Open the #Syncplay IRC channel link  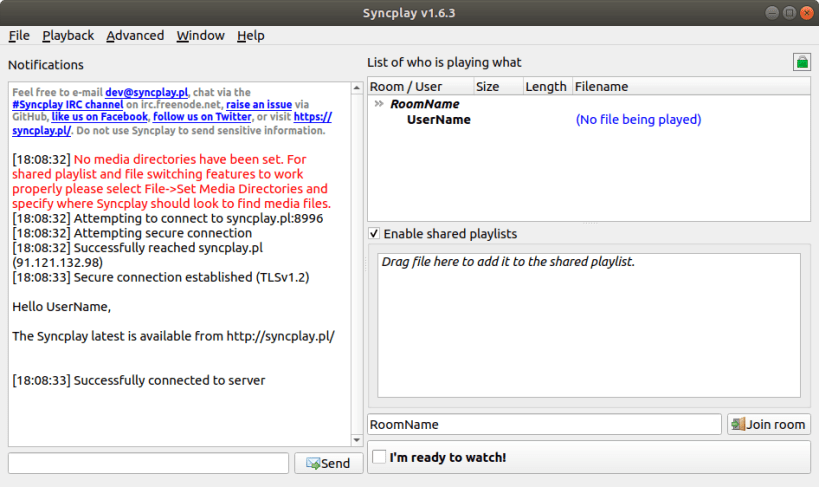(68, 105)
